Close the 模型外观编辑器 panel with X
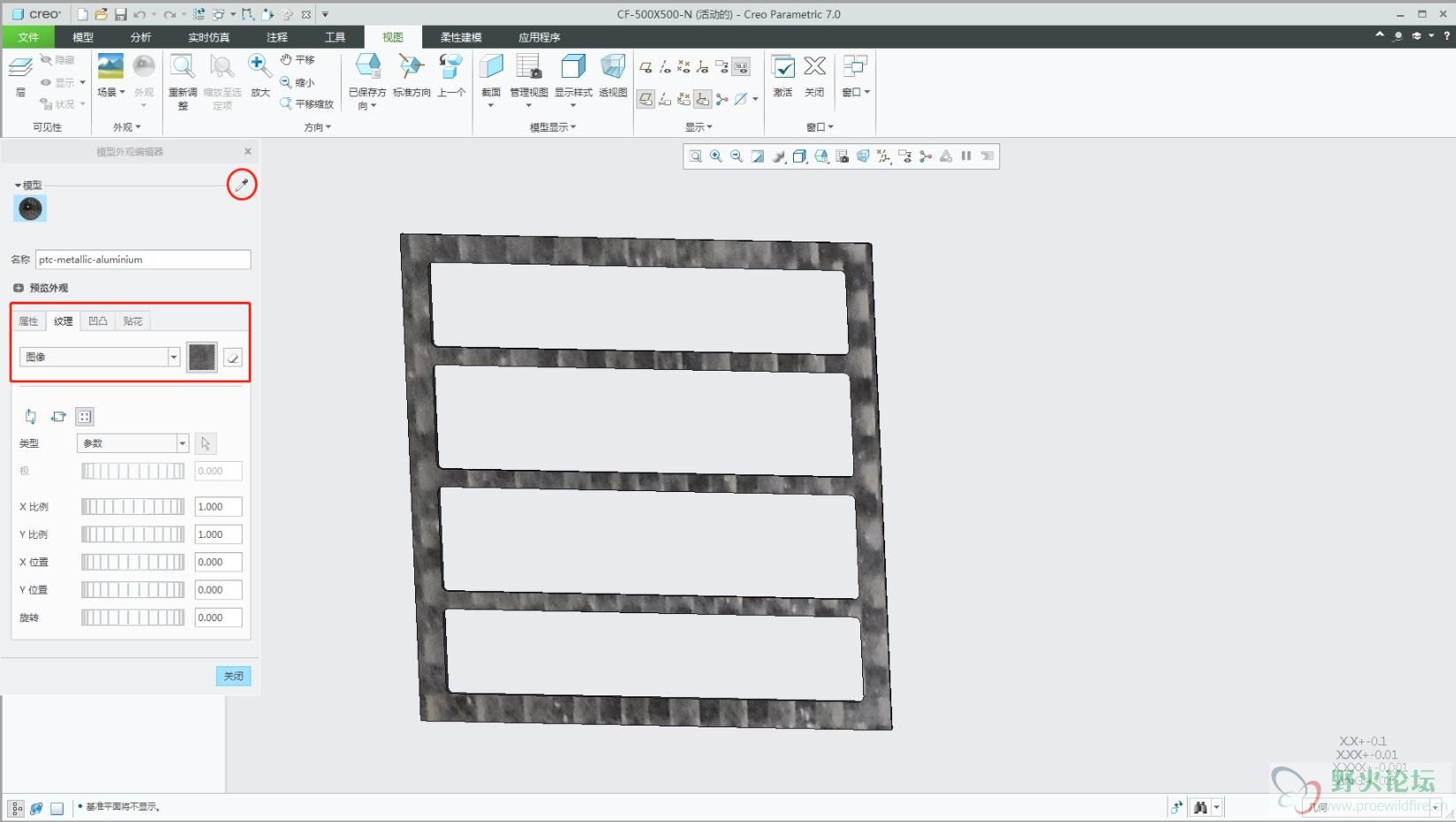This screenshot has height=822, width=1456. (x=248, y=151)
